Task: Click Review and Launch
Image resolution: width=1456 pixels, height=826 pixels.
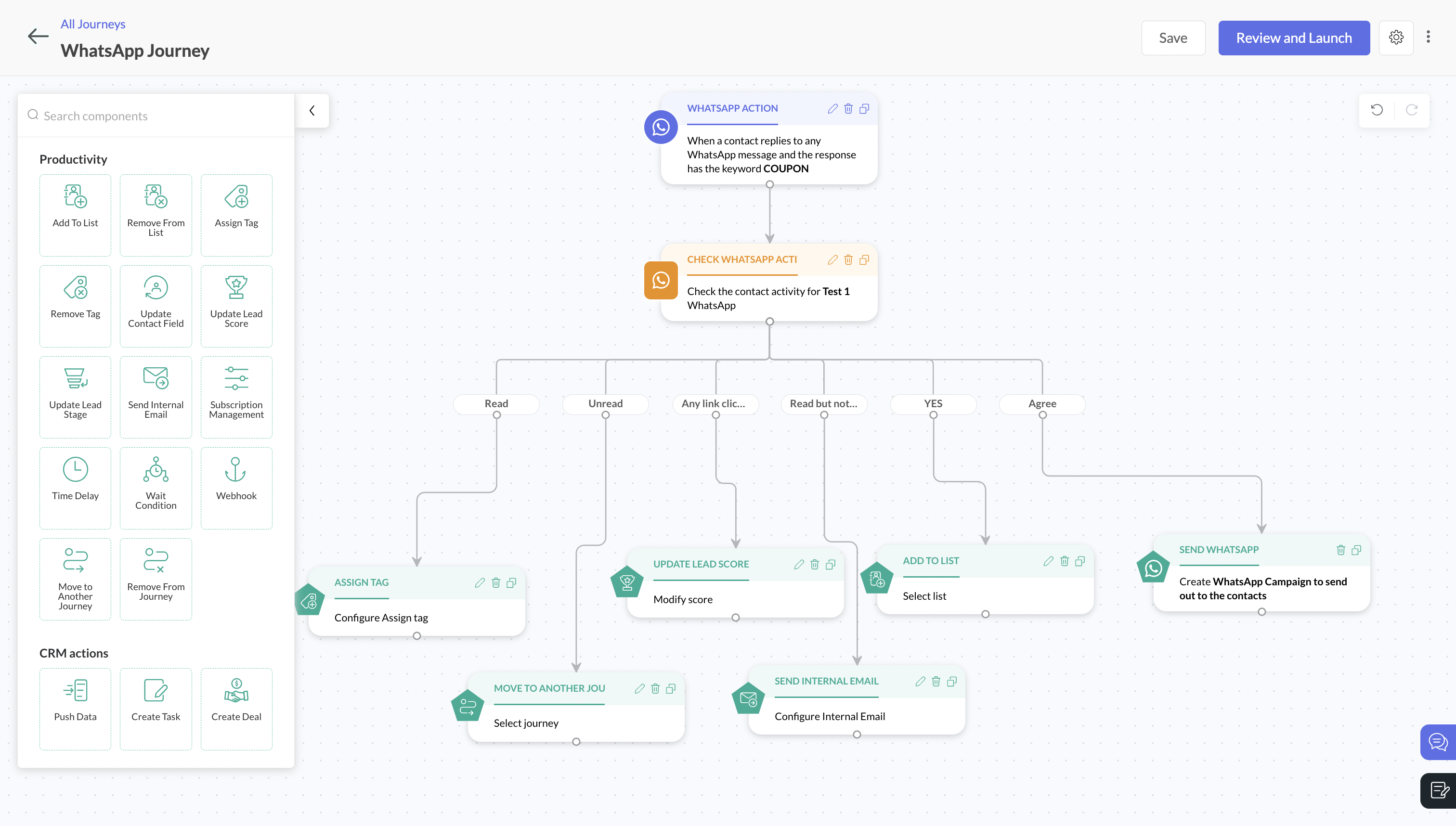Action: 1293,38
